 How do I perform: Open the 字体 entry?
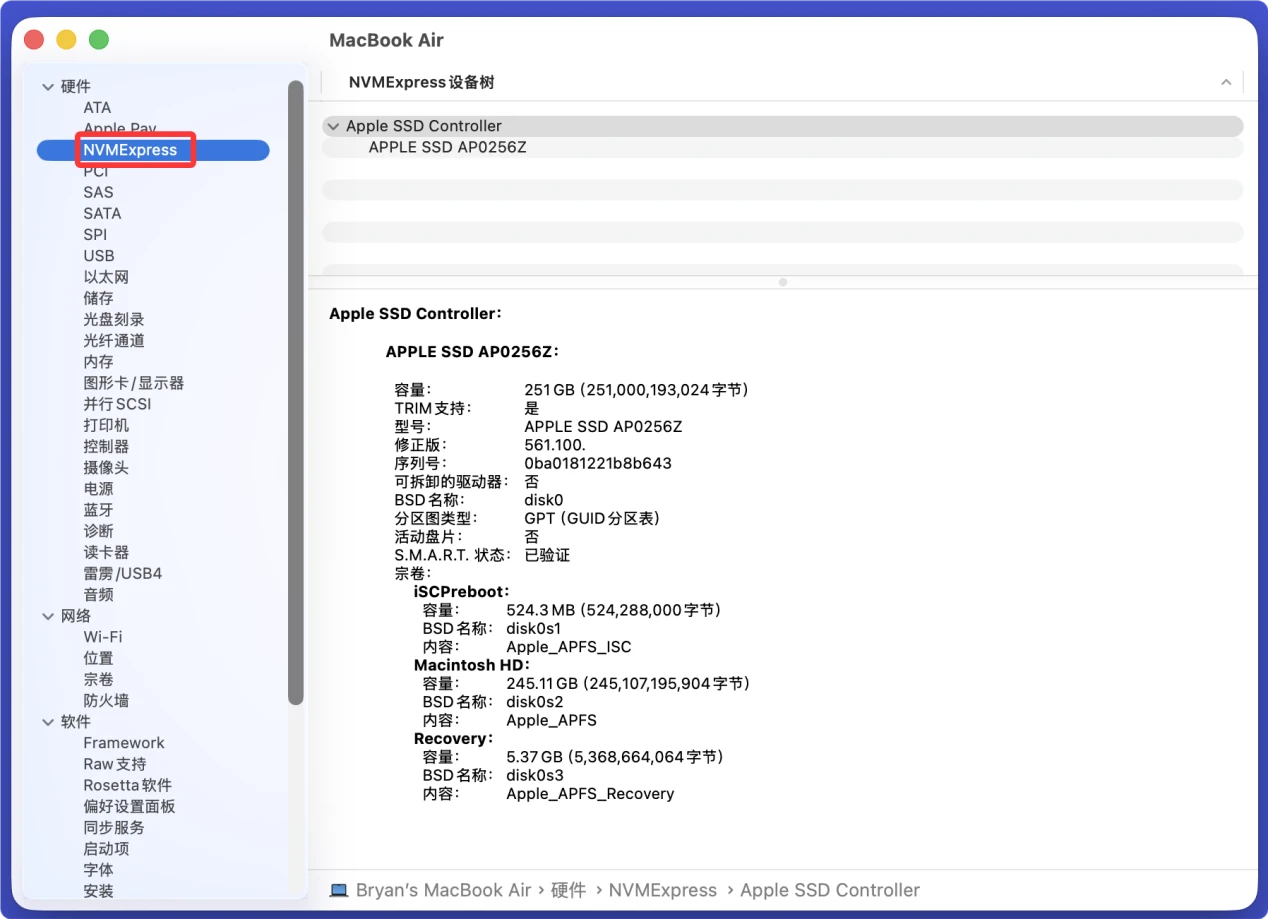(98, 870)
